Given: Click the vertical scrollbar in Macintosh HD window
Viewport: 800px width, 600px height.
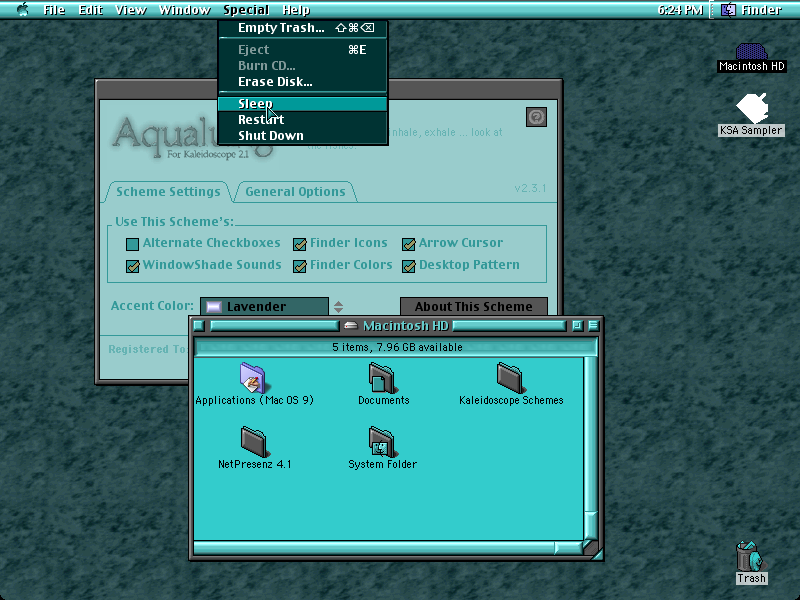Looking at the screenshot, I should click(590, 448).
